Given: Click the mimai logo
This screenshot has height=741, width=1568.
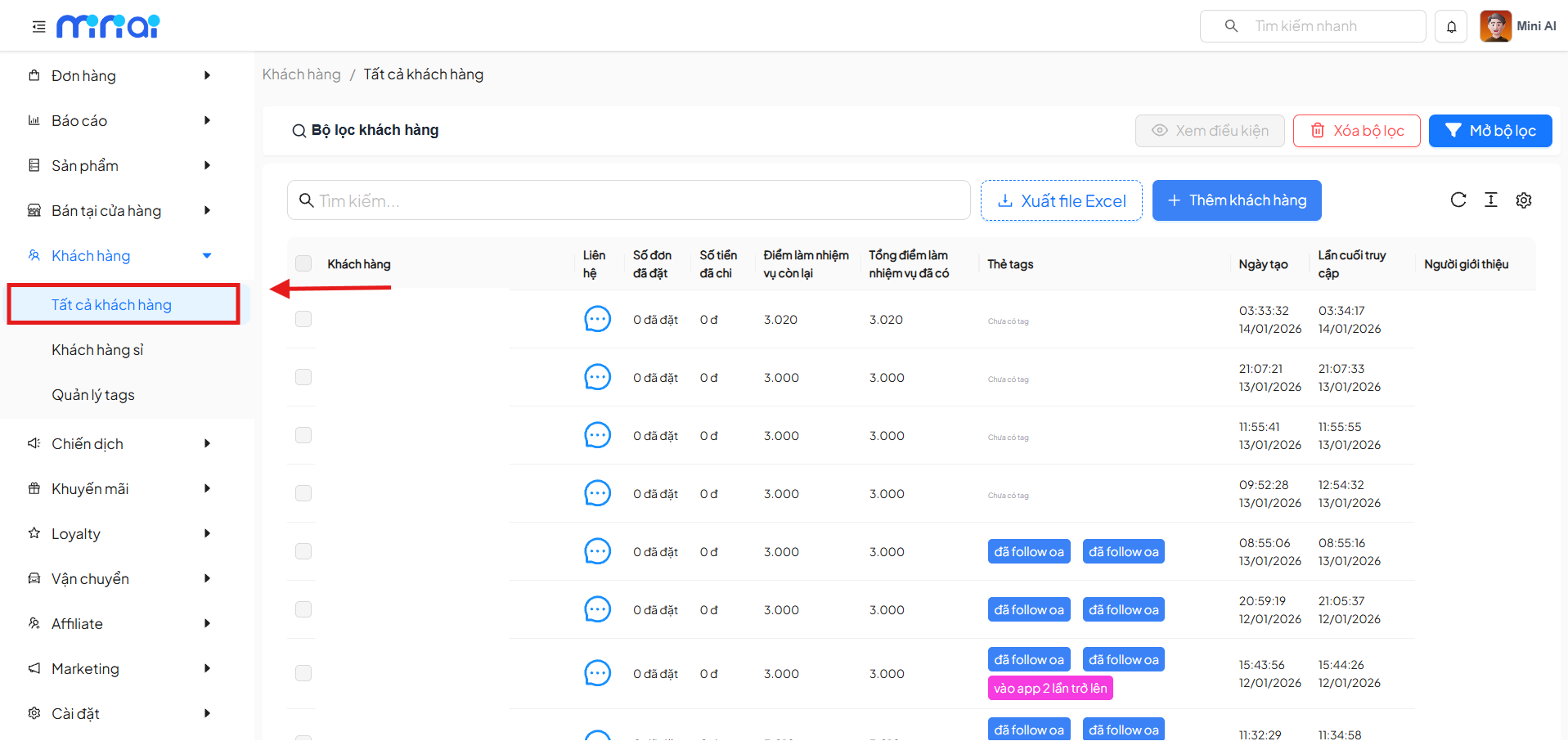Looking at the screenshot, I should tap(108, 27).
